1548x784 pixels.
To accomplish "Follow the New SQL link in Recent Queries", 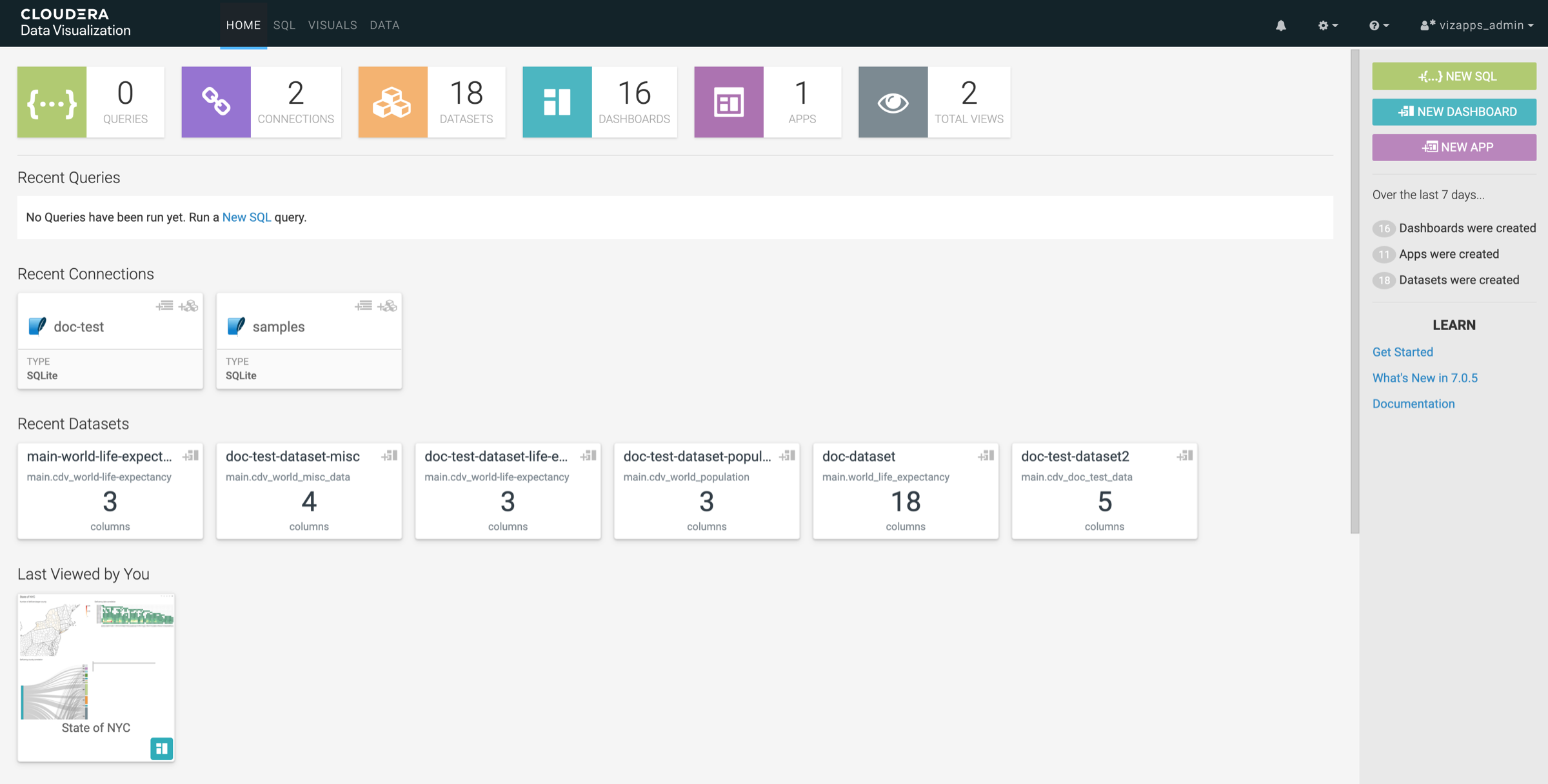I will pyautogui.click(x=246, y=217).
